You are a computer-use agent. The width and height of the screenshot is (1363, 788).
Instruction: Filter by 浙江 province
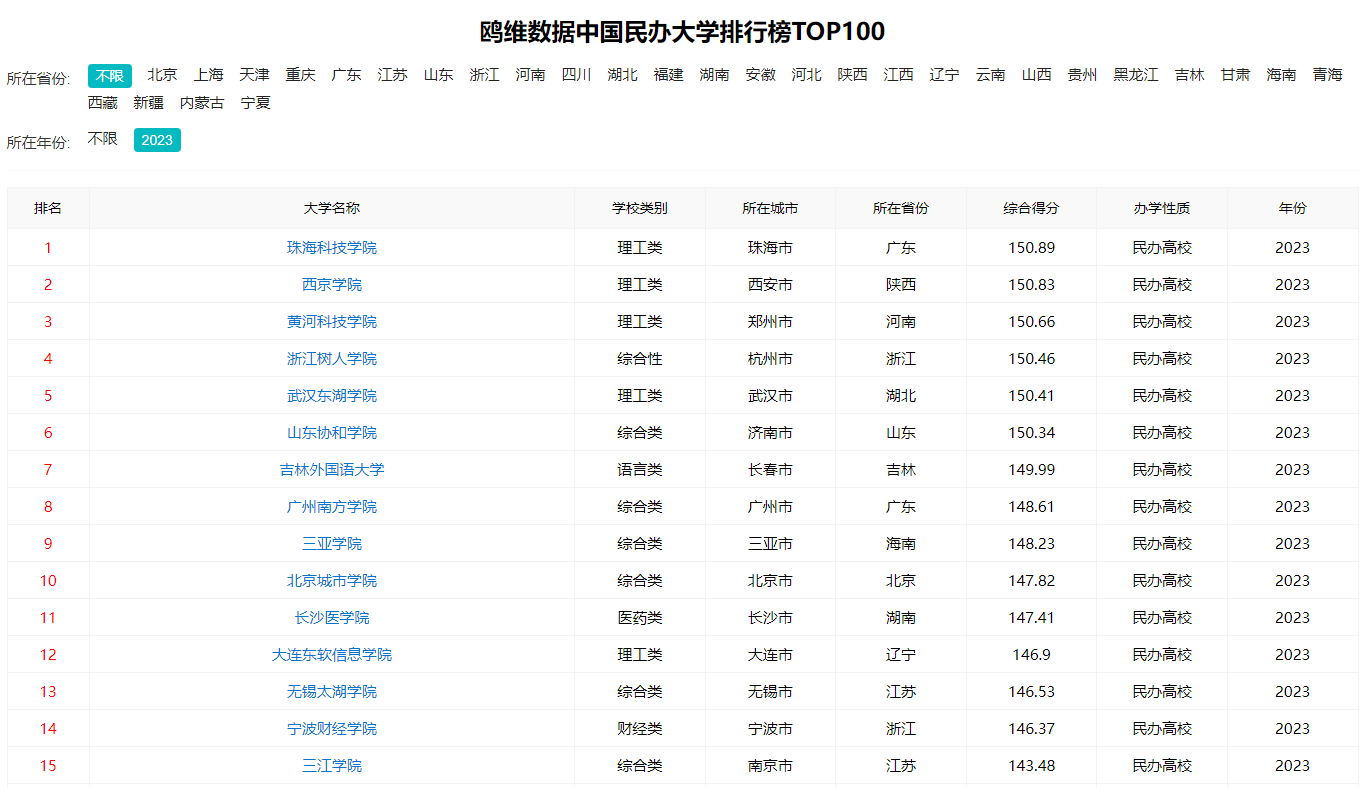click(484, 75)
